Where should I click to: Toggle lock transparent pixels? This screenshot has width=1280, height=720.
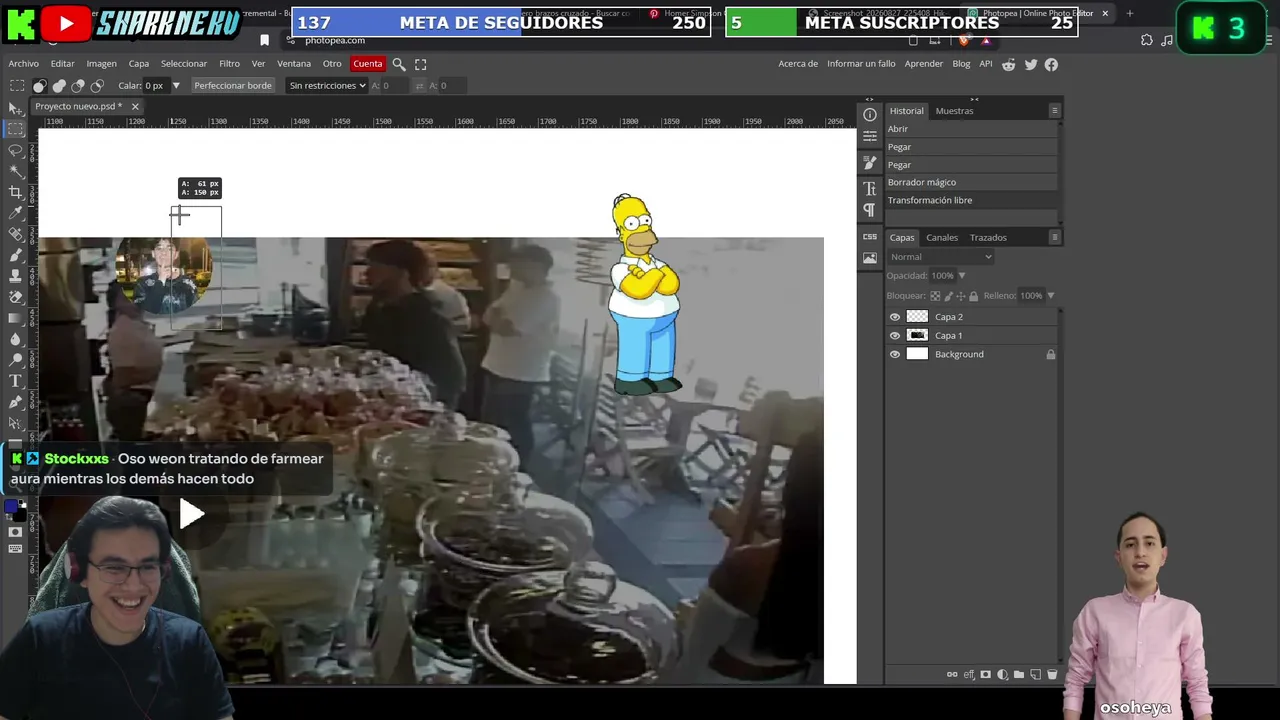point(935,296)
